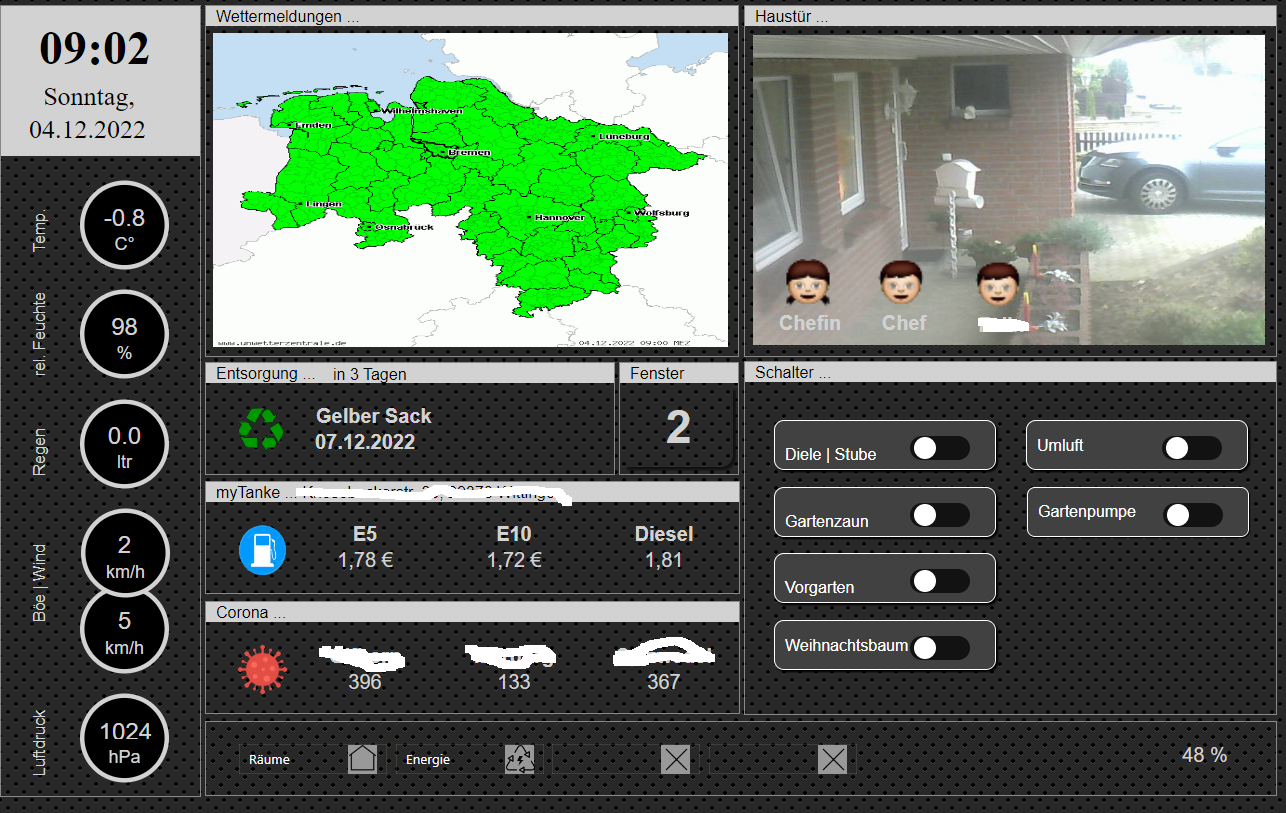The height and width of the screenshot is (813, 1286).
Task: Toggle the Diele | Stube switch
Action: (940, 448)
